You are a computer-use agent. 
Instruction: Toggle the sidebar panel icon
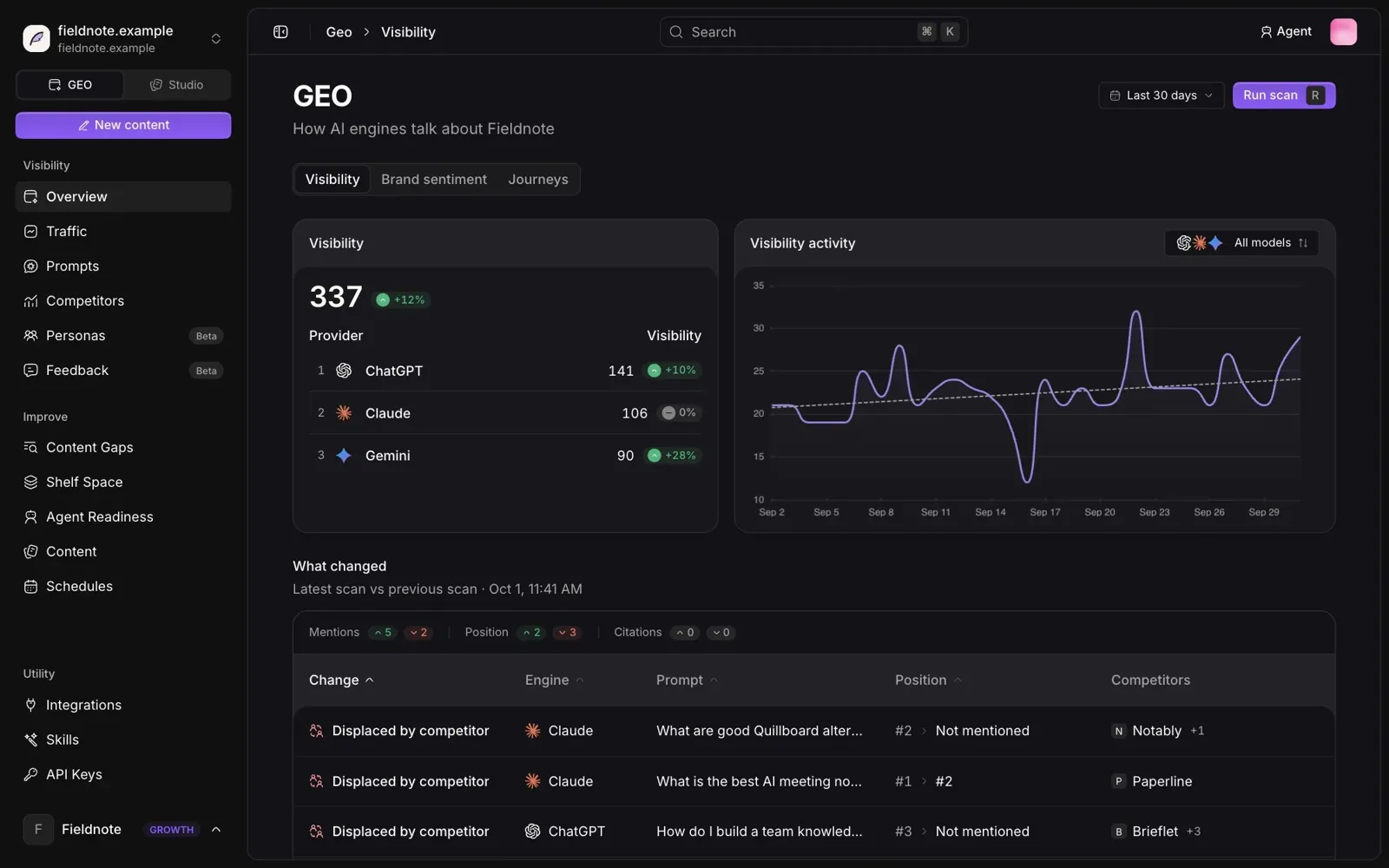(x=280, y=32)
